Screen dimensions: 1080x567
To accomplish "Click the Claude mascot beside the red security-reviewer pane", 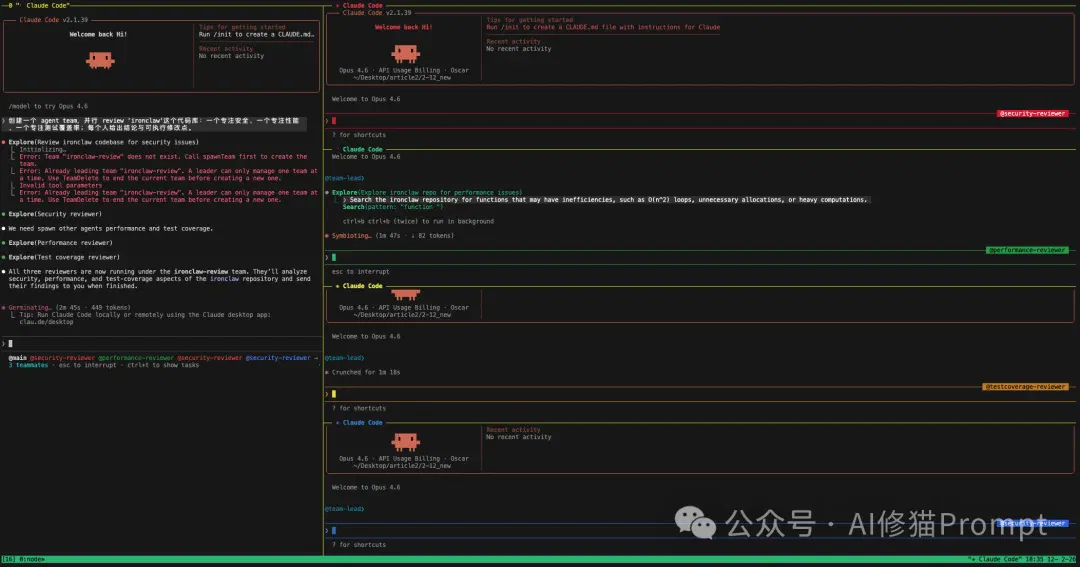I will (x=405, y=54).
